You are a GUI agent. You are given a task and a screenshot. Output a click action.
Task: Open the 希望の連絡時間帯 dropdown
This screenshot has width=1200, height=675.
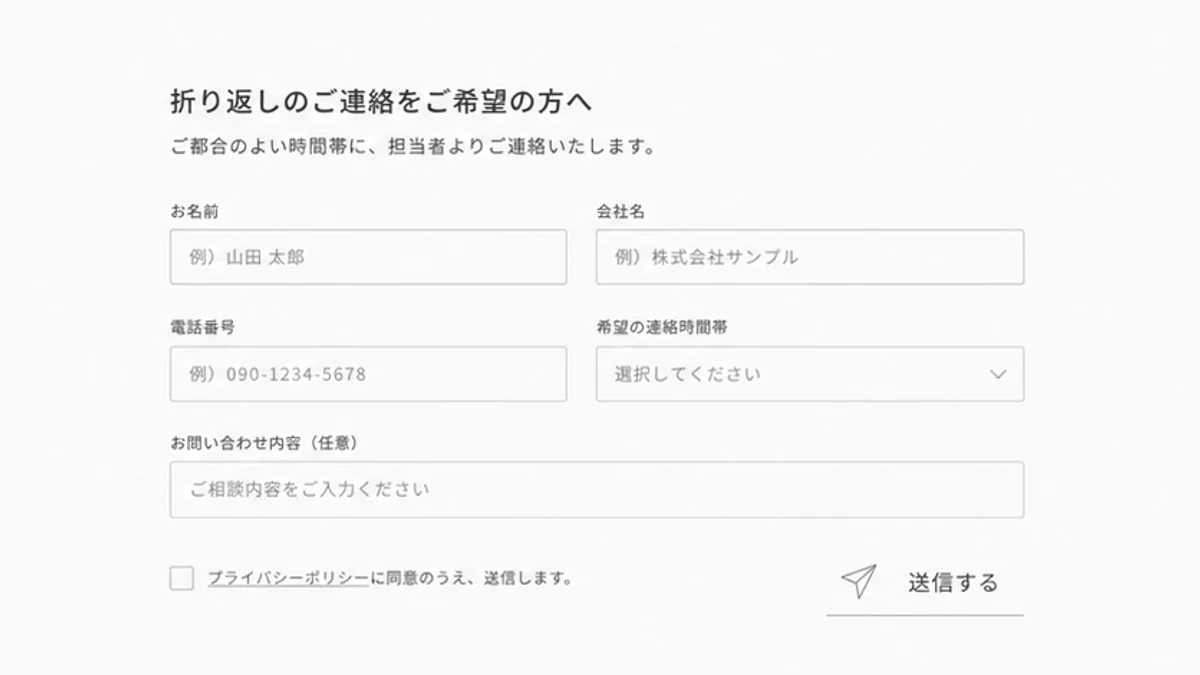coord(810,374)
